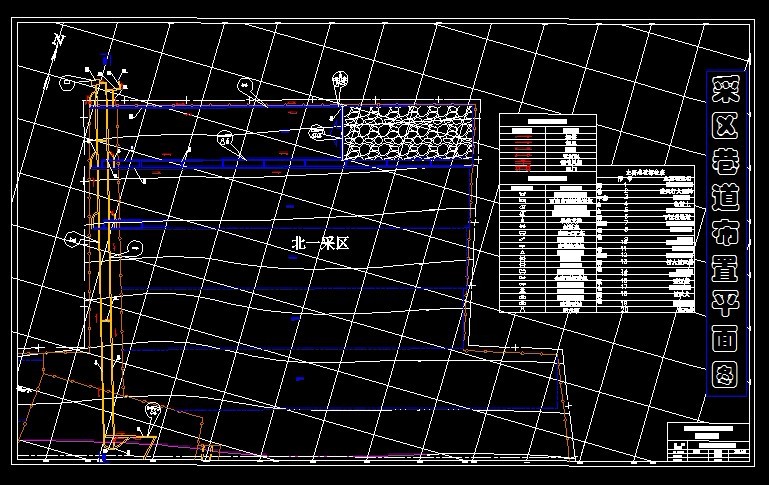
Task: Select the yellow vertical main roadway line
Action: tap(104, 265)
